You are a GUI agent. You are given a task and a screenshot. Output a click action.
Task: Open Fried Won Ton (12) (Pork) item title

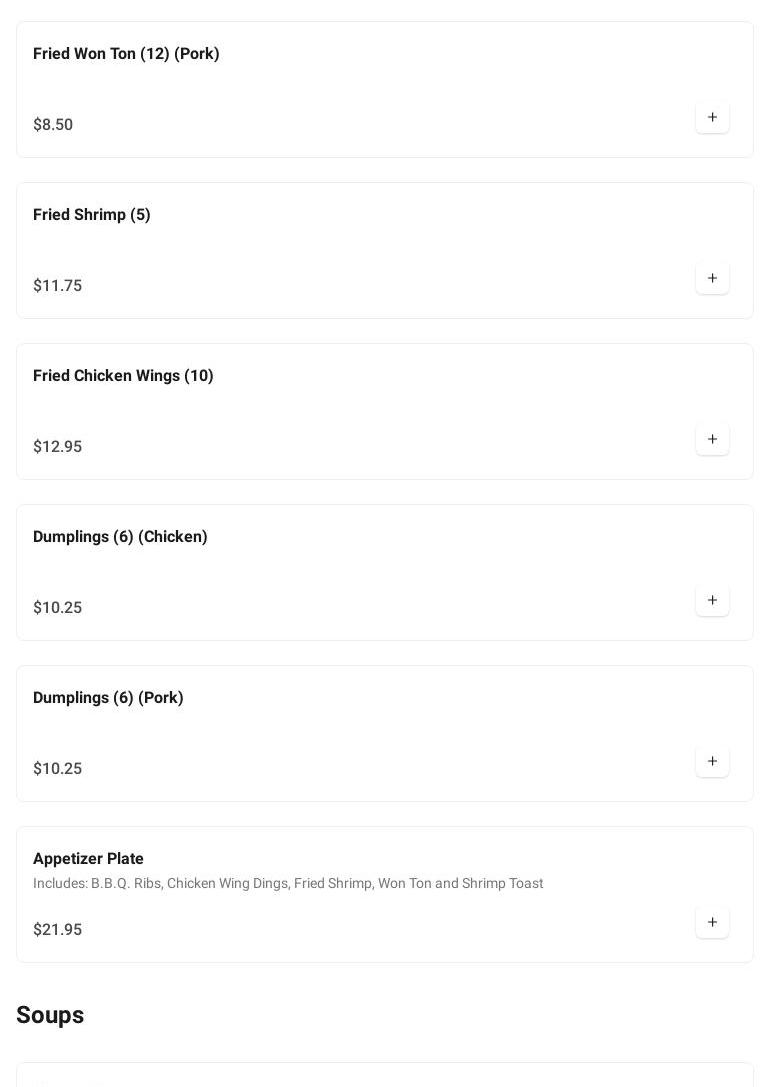(126, 53)
